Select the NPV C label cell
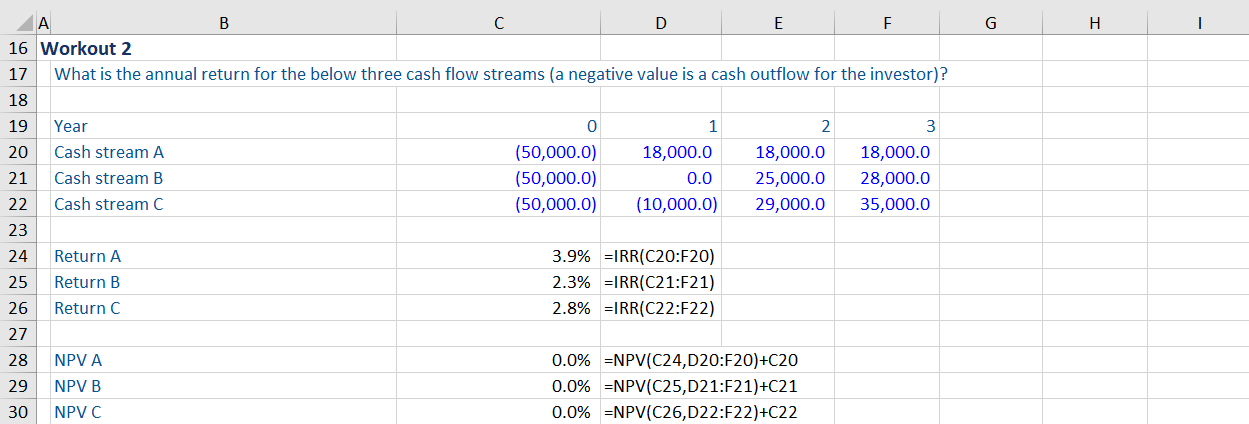1249x424 pixels. coord(78,412)
